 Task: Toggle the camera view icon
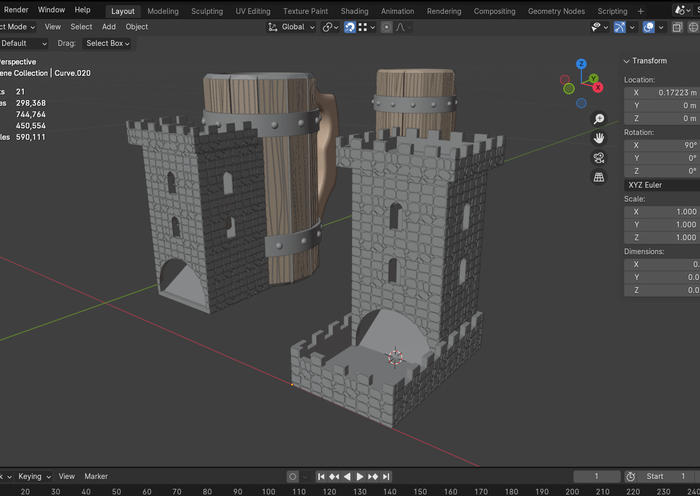pos(599,158)
